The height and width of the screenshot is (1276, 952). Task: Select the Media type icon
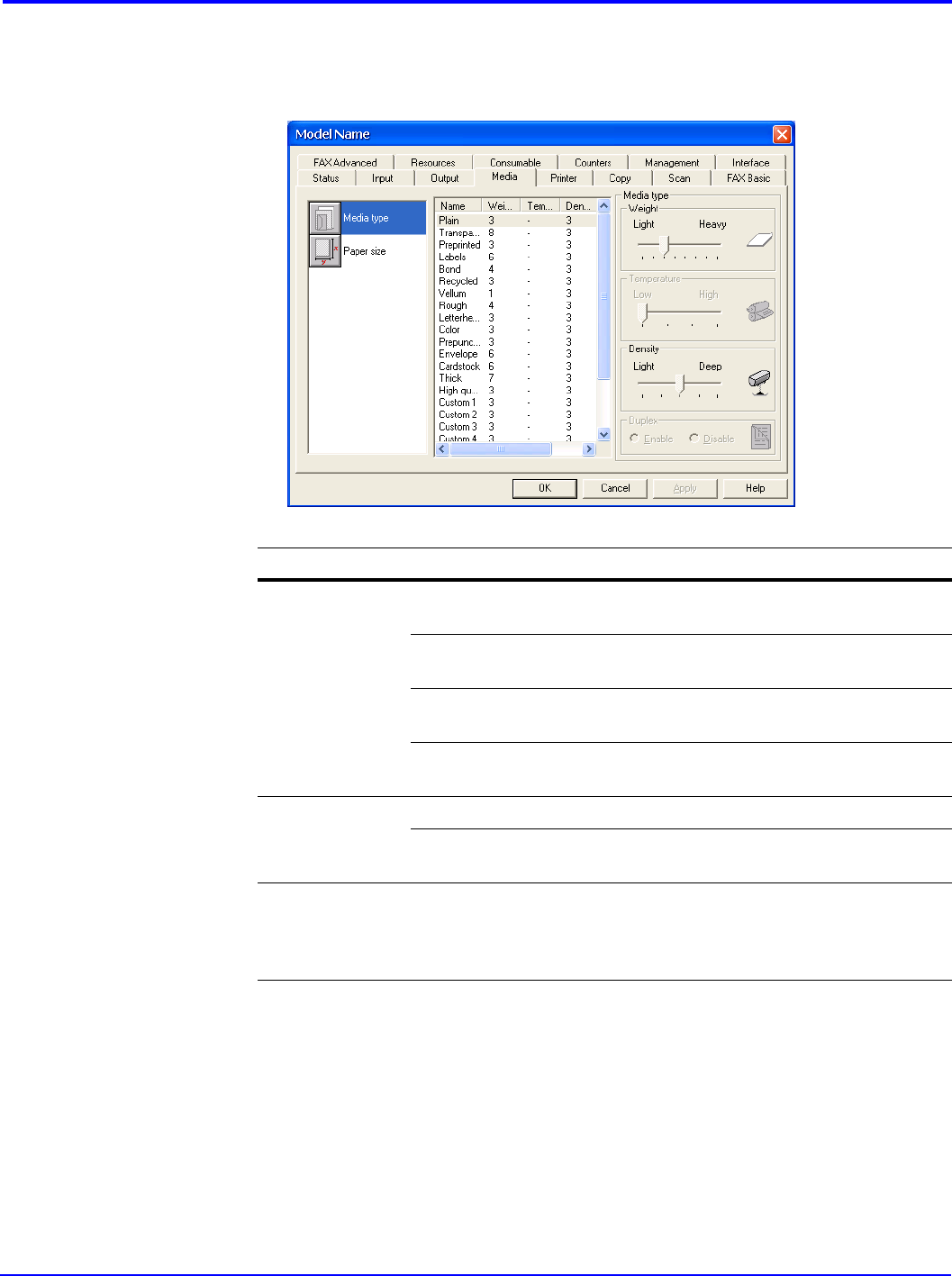pyautogui.click(x=325, y=218)
